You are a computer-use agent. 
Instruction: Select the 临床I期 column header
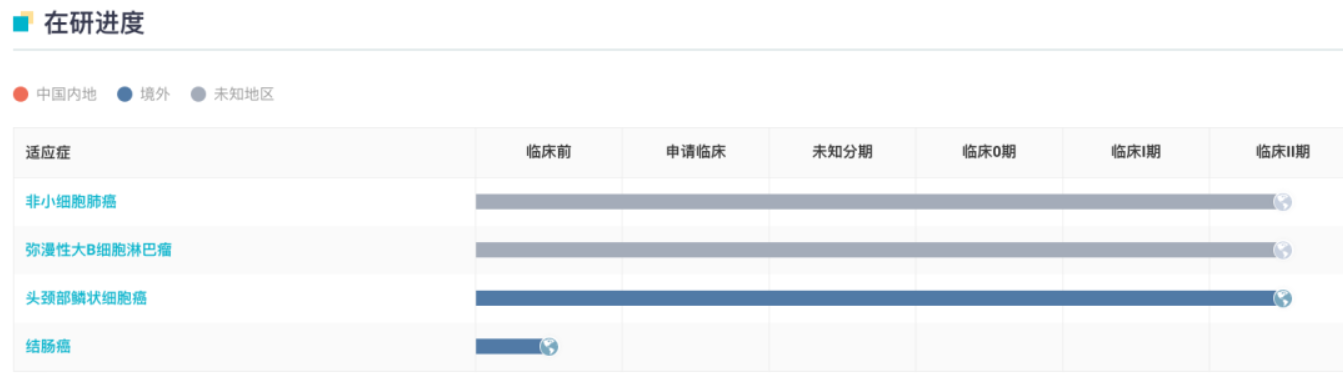point(1136,153)
